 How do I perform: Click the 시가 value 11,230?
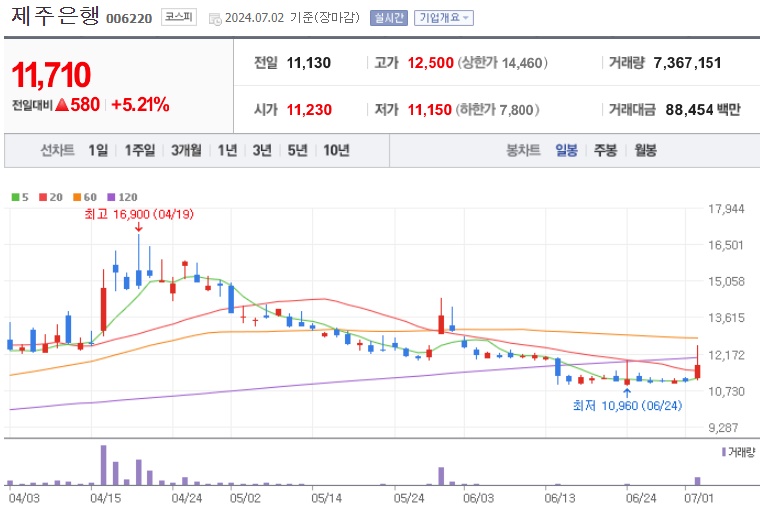tap(309, 110)
